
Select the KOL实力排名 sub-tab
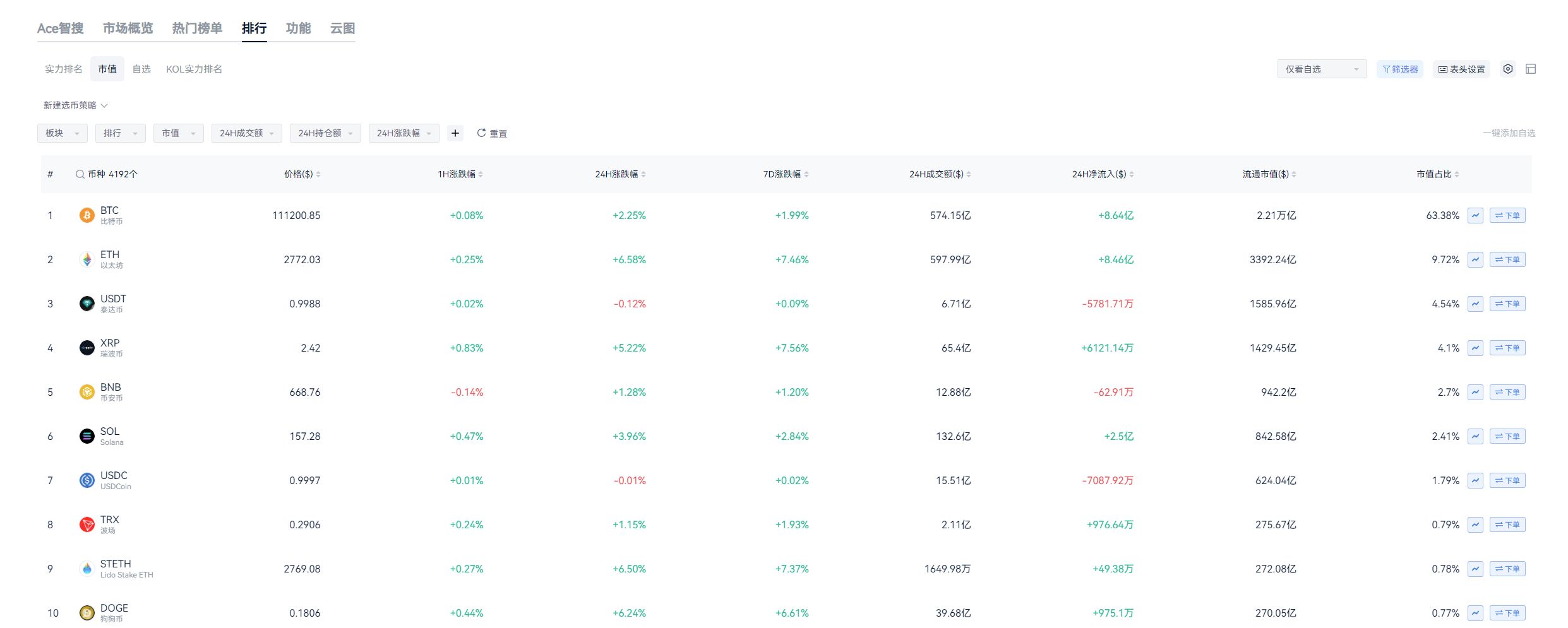click(194, 69)
